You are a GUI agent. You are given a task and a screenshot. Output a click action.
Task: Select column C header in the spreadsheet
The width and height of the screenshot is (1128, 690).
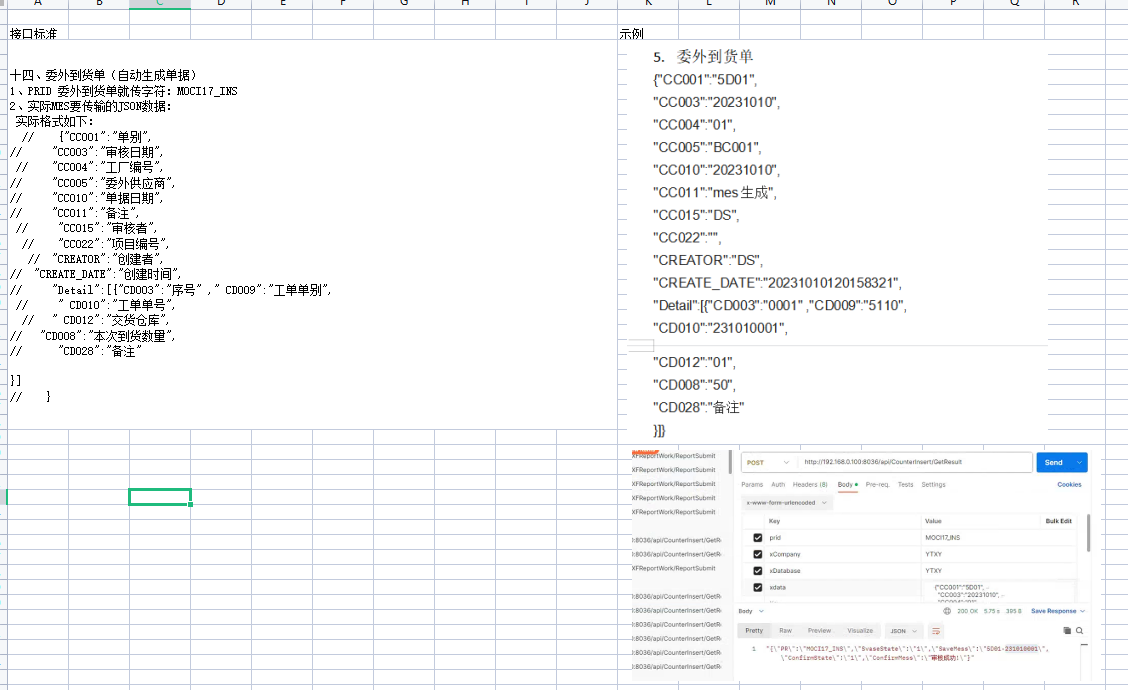pyautogui.click(x=160, y=5)
